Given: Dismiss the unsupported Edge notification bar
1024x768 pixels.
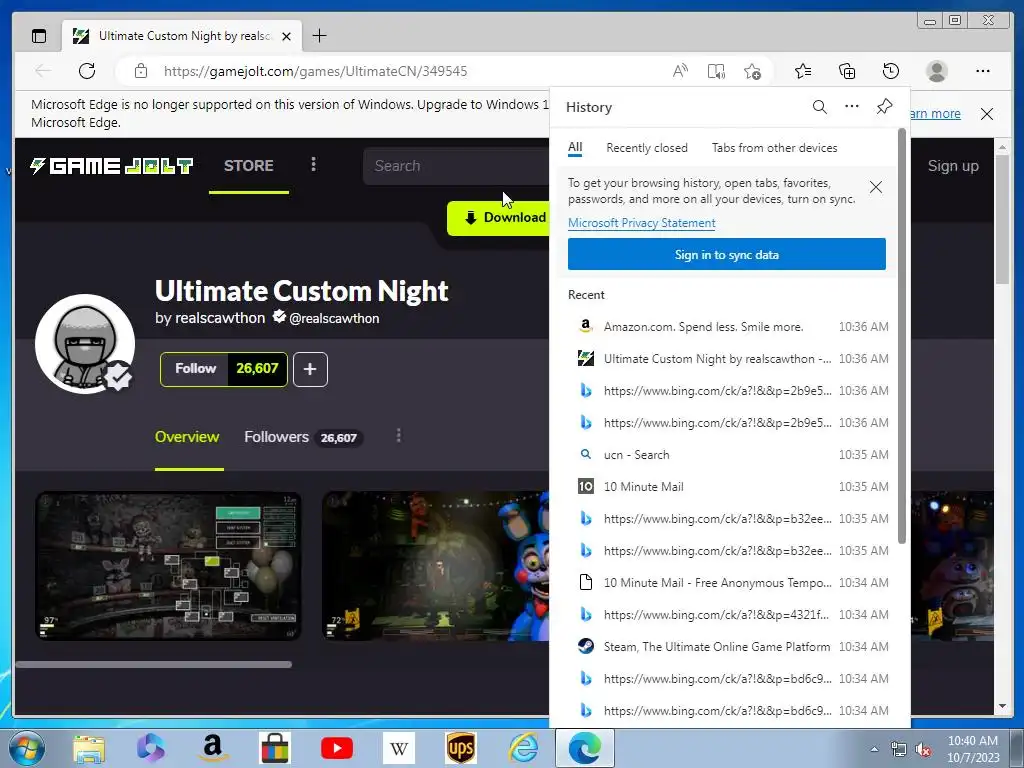Looking at the screenshot, I should coord(987,114).
